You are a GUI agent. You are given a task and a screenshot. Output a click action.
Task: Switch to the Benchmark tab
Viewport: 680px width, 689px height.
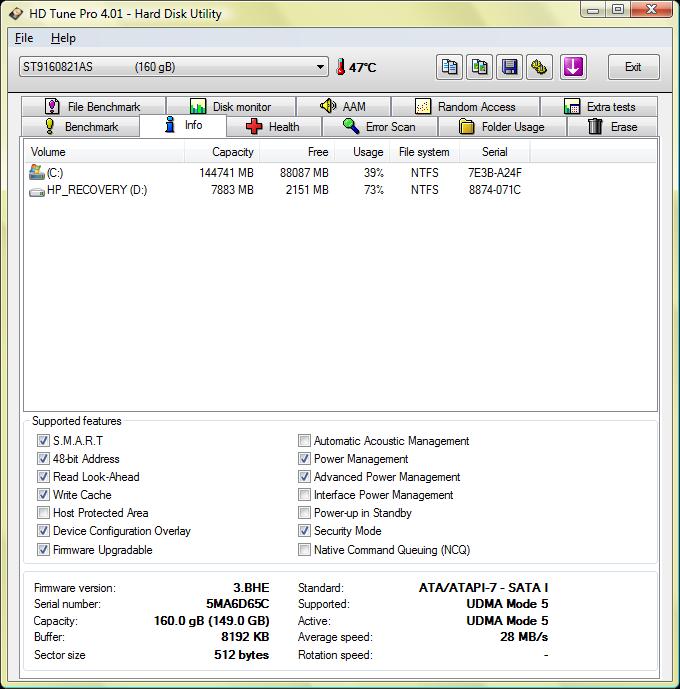coord(81,127)
